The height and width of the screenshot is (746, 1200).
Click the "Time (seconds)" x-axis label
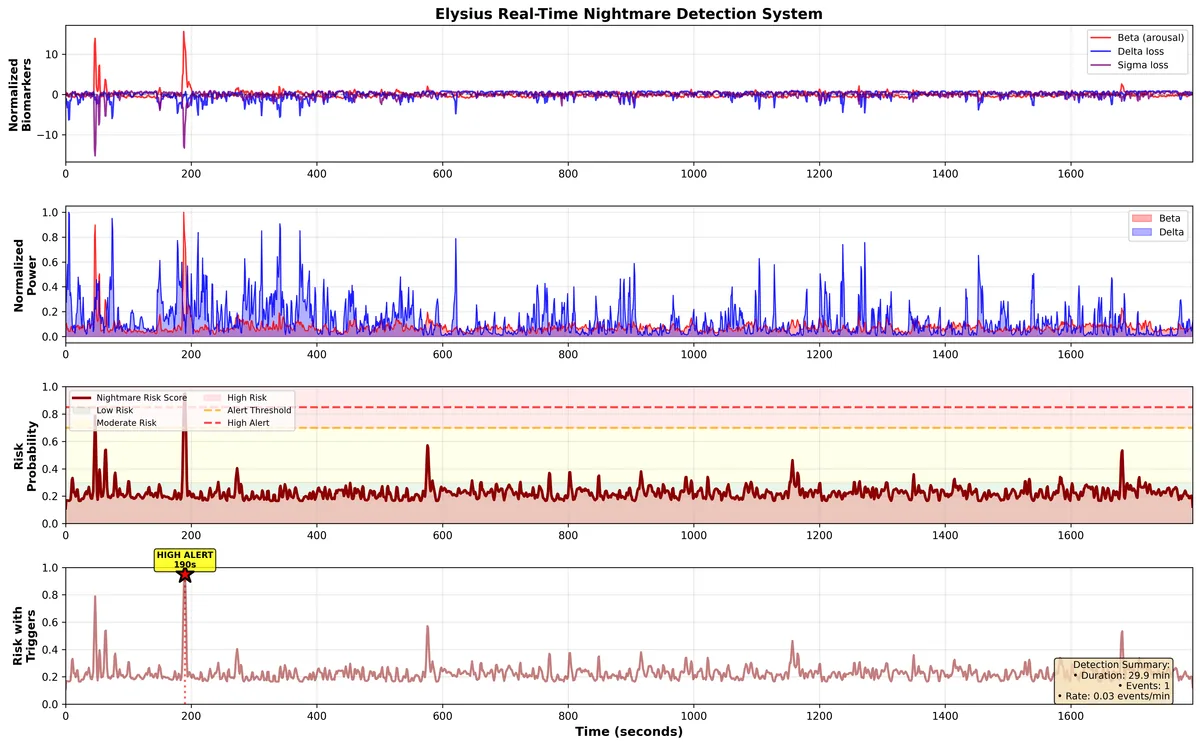629,732
